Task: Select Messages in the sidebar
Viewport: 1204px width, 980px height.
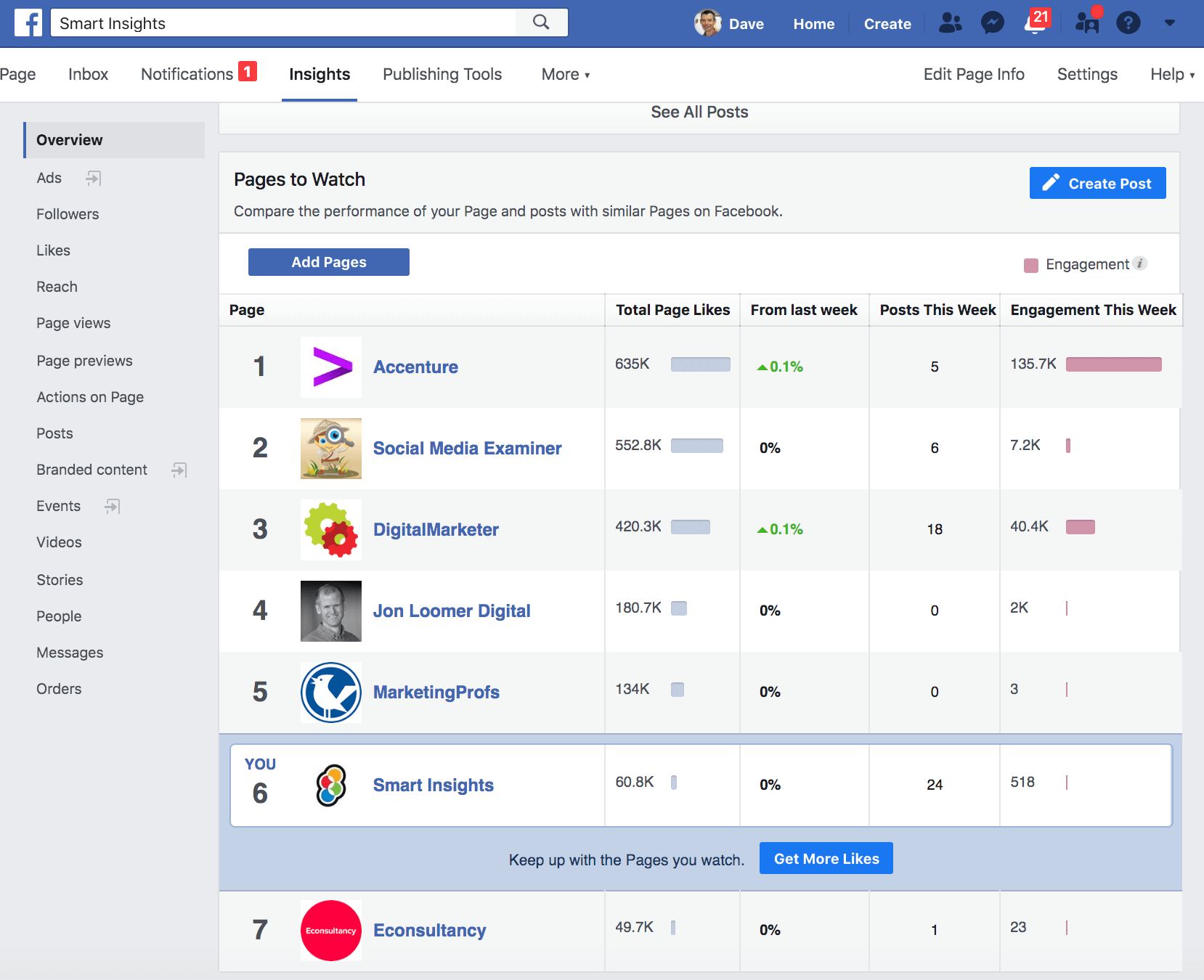Action: (x=70, y=653)
